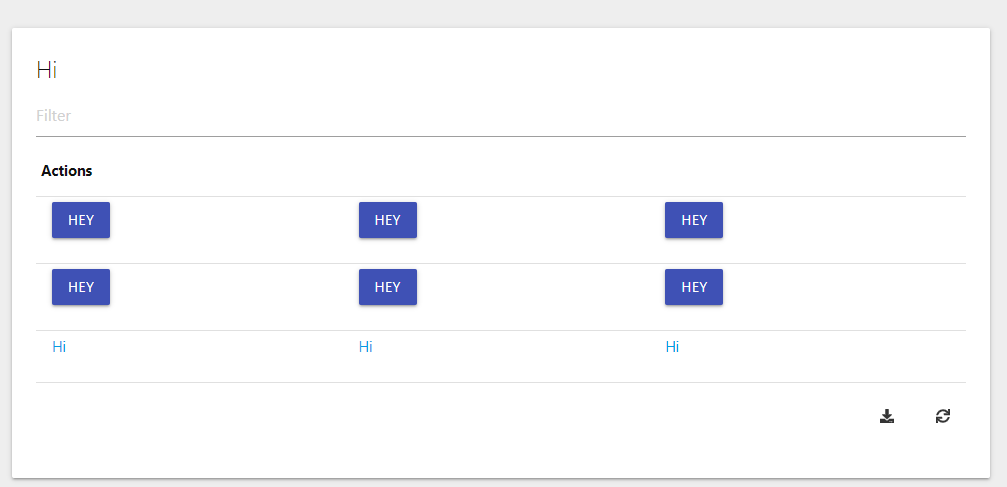Click empty footer area left of download icon
The image size is (1007, 487).
[x=450, y=416]
